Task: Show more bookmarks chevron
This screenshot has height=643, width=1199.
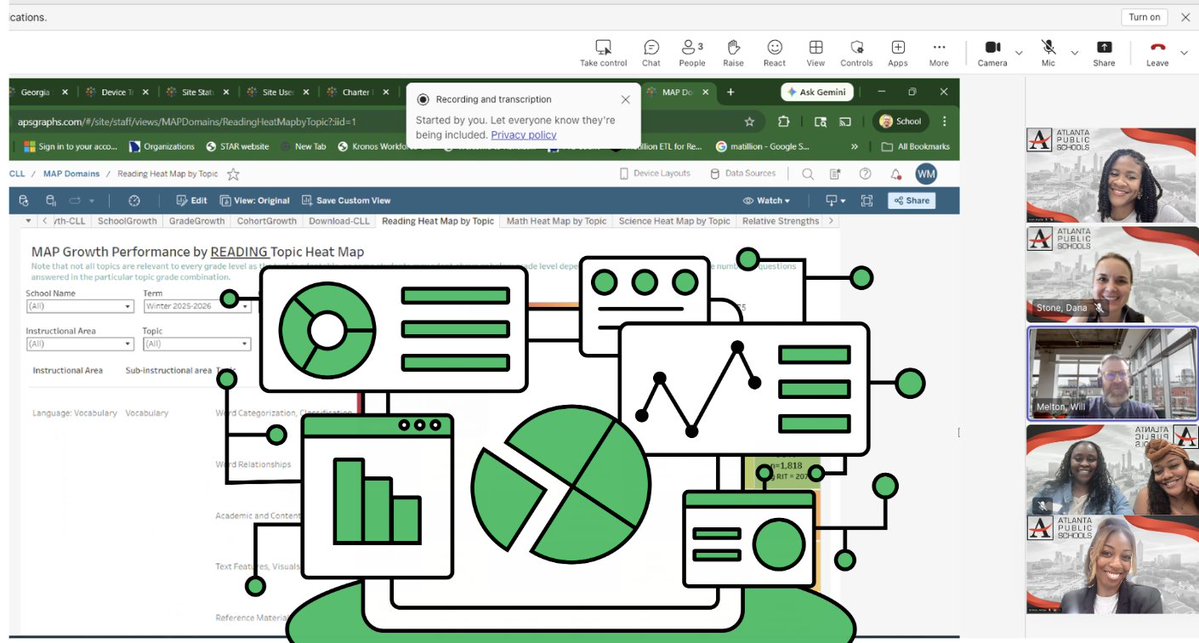Action: pyautogui.click(x=854, y=146)
